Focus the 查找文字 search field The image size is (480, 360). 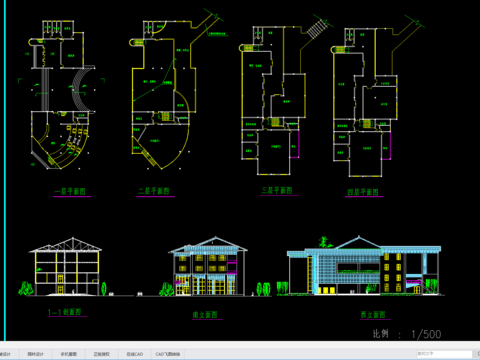click(x=444, y=354)
